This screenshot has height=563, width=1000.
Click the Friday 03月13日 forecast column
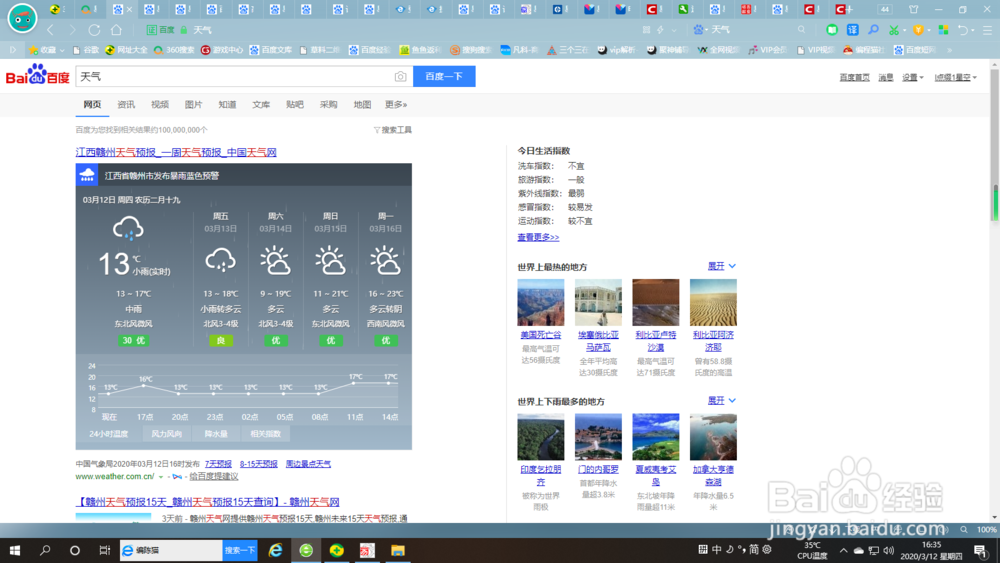[x=221, y=279]
